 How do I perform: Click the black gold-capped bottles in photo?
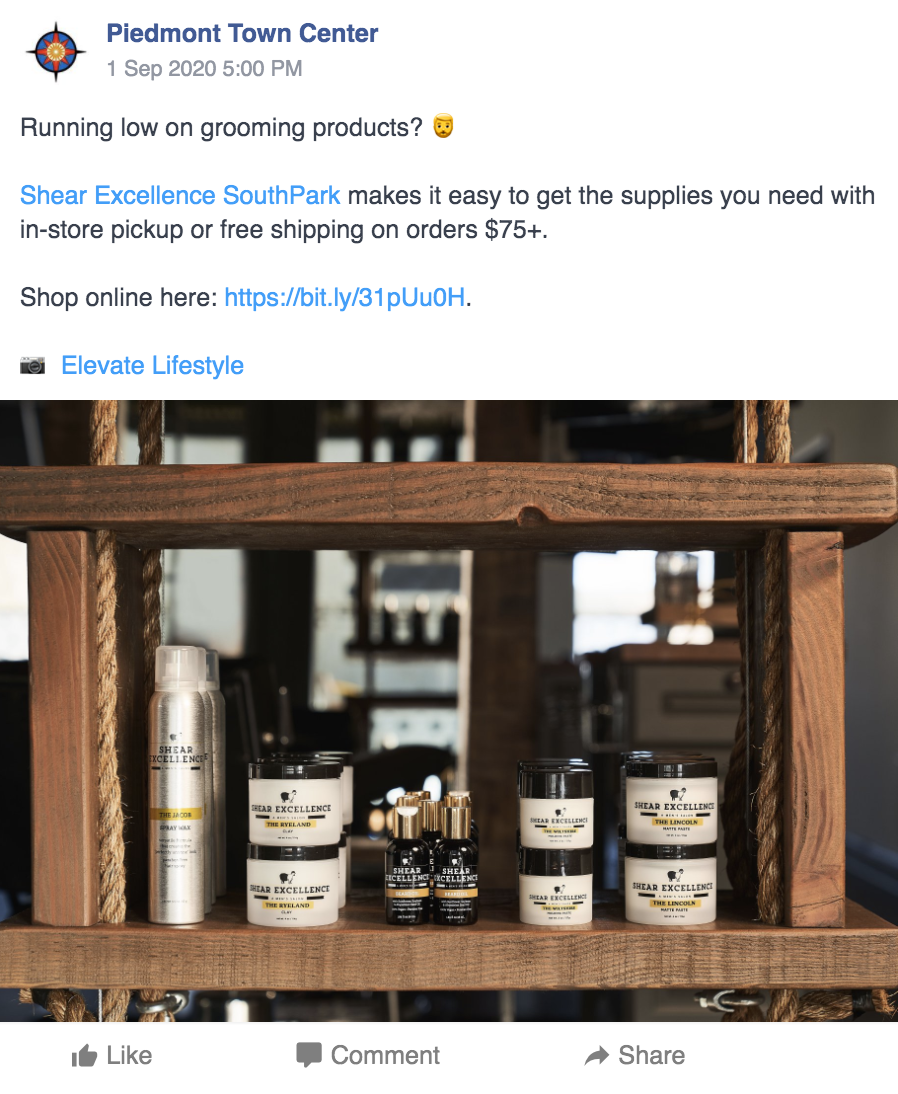[433, 859]
